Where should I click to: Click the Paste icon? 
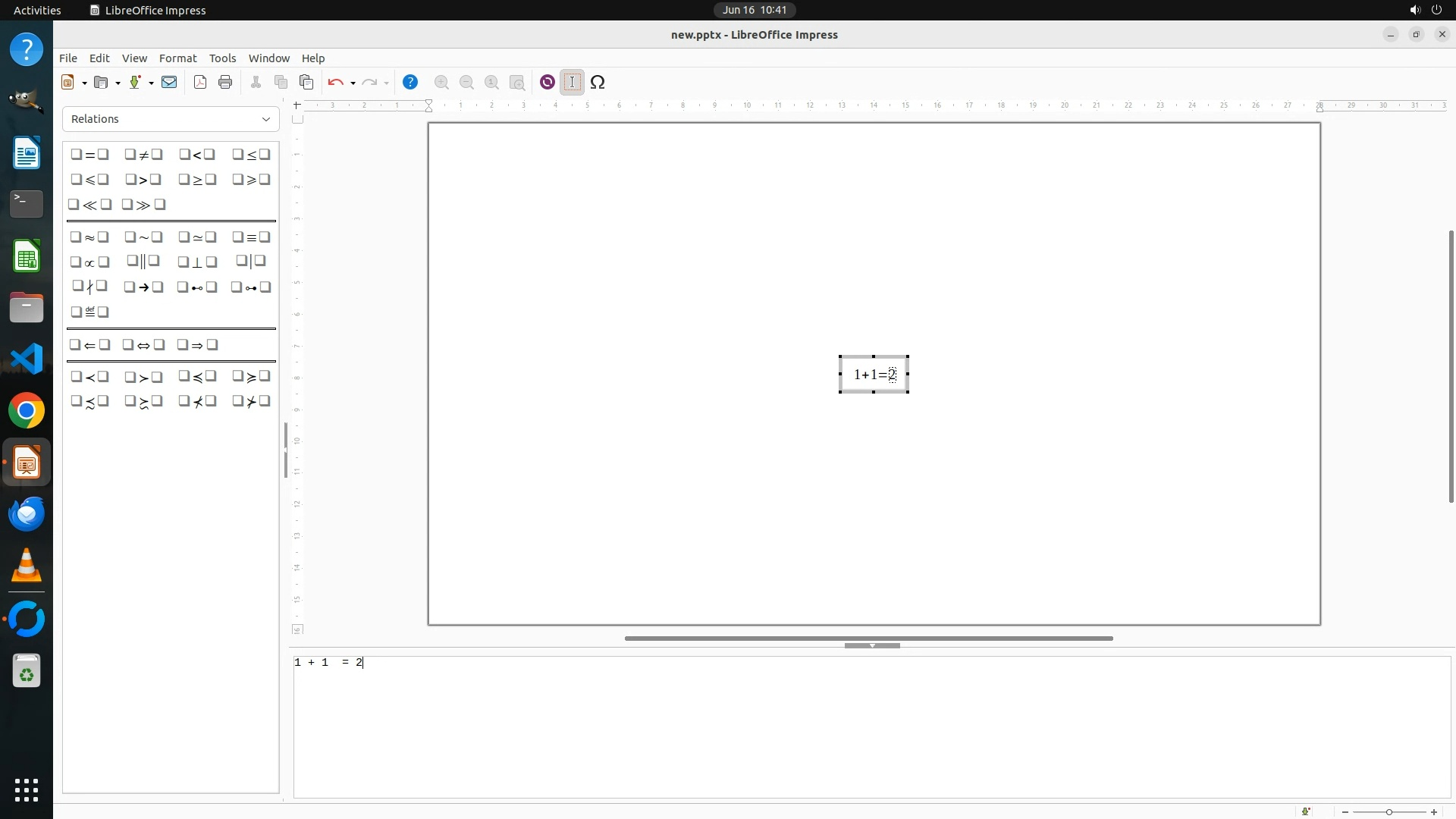tap(306, 83)
